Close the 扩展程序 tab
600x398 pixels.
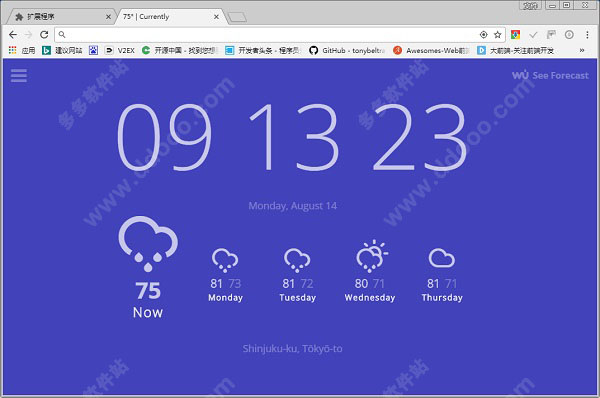click(x=108, y=16)
